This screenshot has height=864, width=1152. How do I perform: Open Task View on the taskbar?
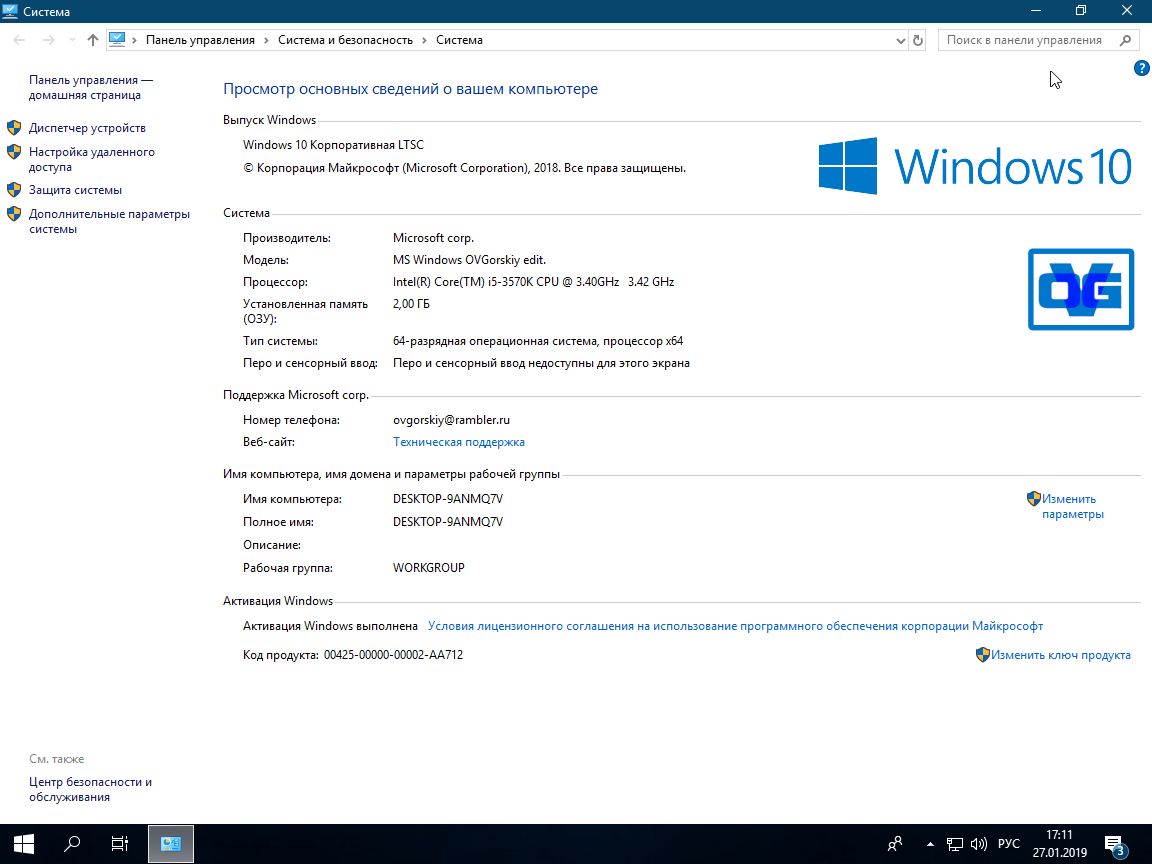[120, 843]
